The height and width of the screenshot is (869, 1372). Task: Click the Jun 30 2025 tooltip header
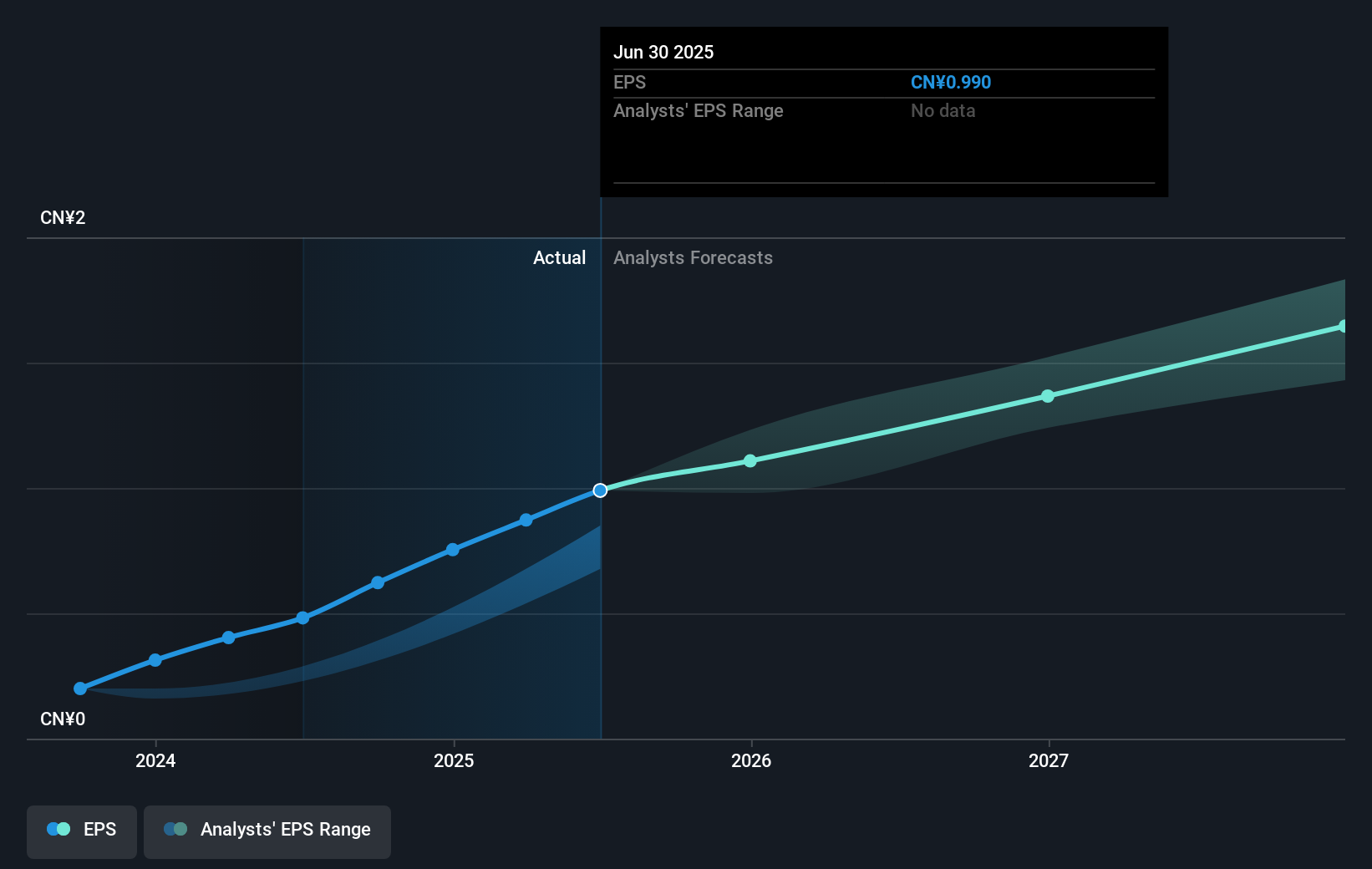664,52
